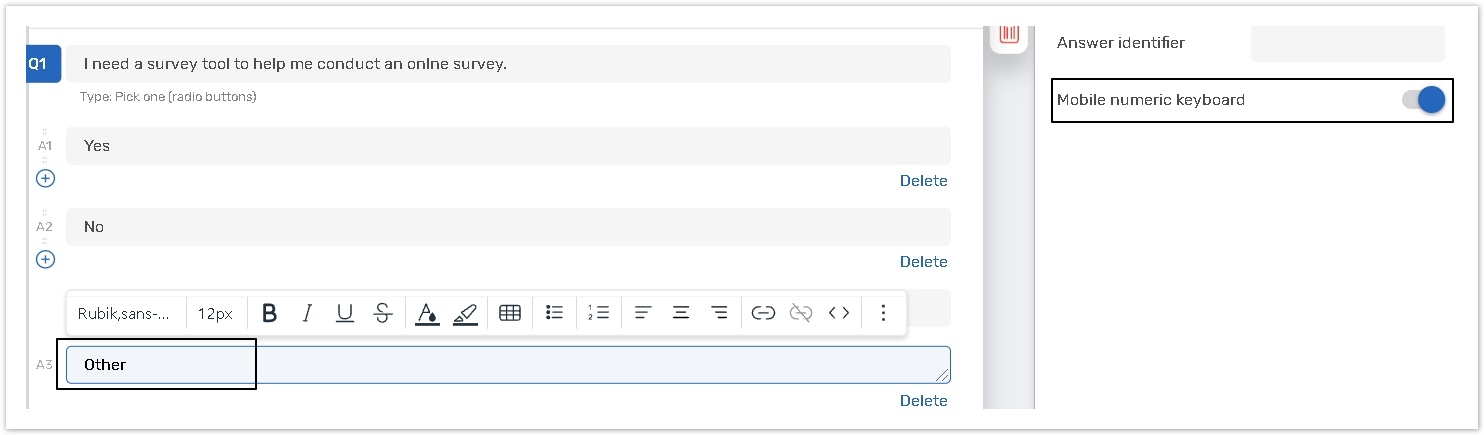Insert a bulleted list
This screenshot has height=435, width=1484.
click(x=555, y=313)
